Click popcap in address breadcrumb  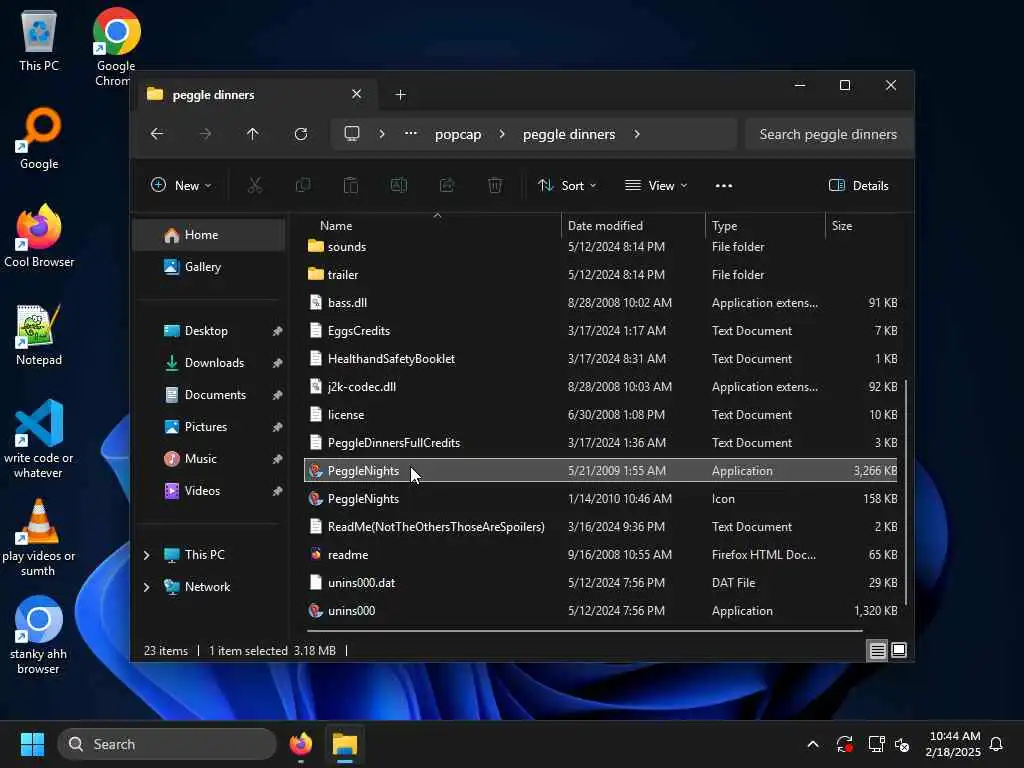[x=458, y=134]
